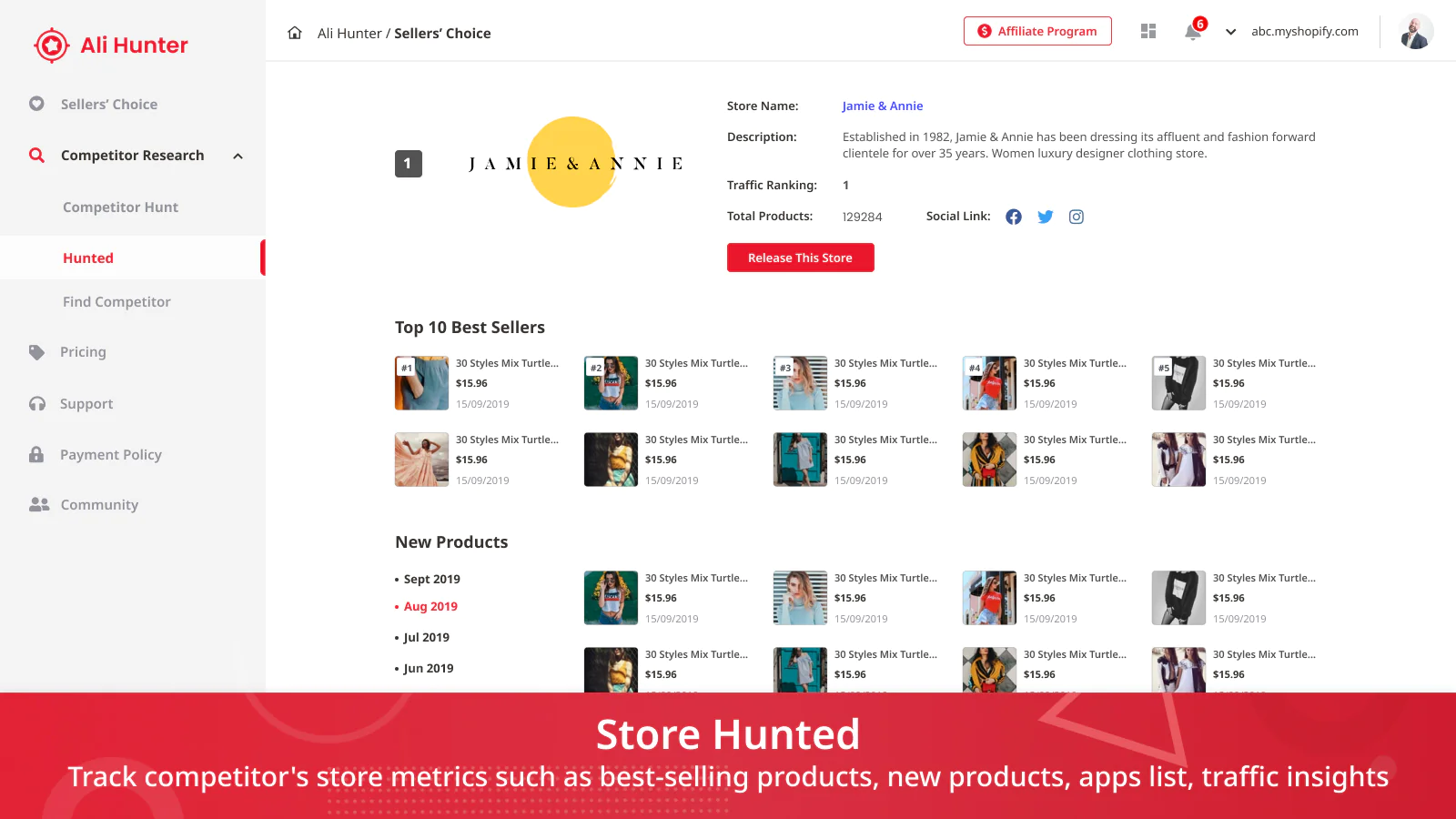This screenshot has width=1456, height=819.
Task: Open best seller #1 product thumbnail
Action: click(422, 383)
